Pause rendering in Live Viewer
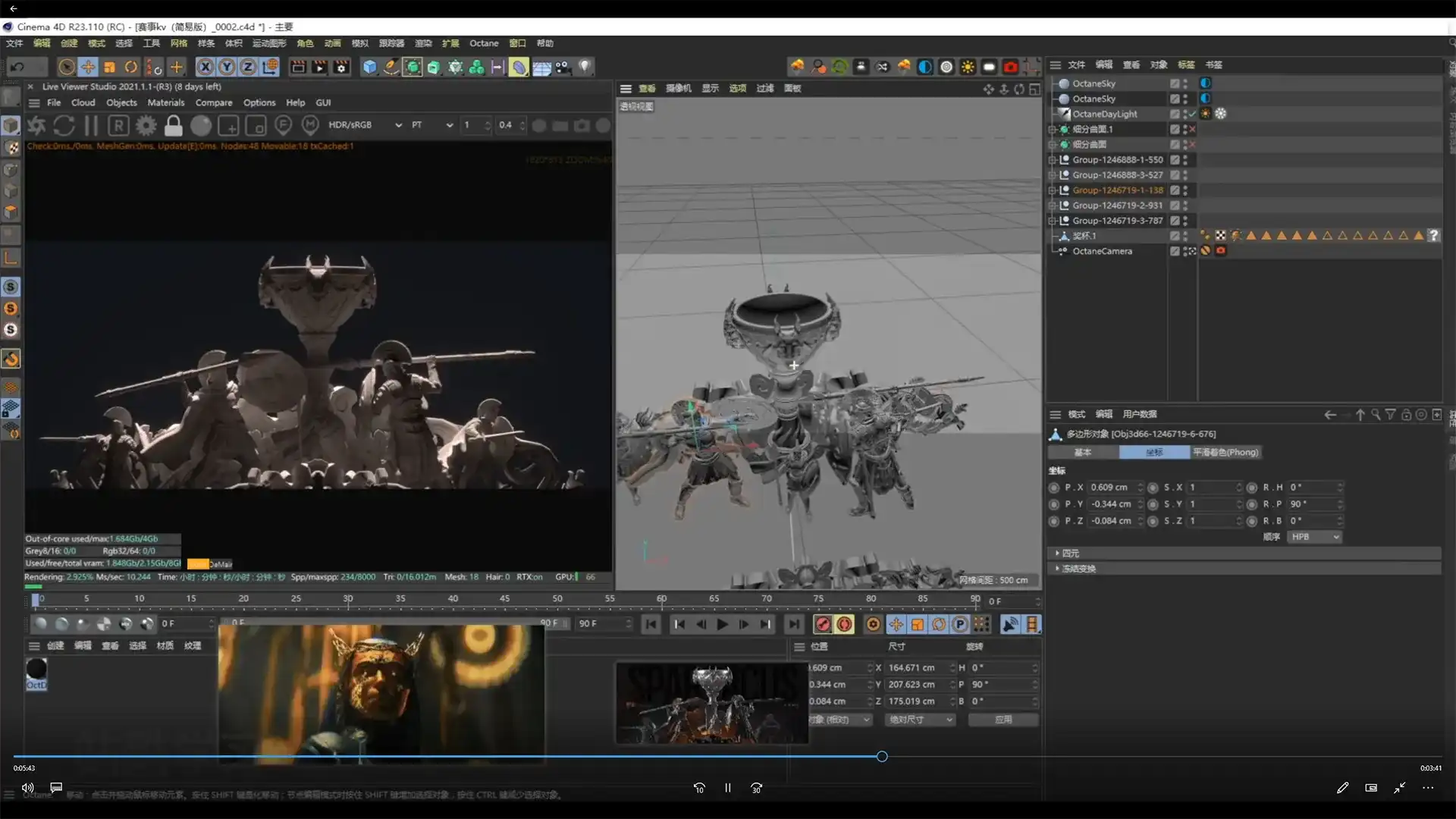The width and height of the screenshot is (1456, 819). [x=91, y=125]
